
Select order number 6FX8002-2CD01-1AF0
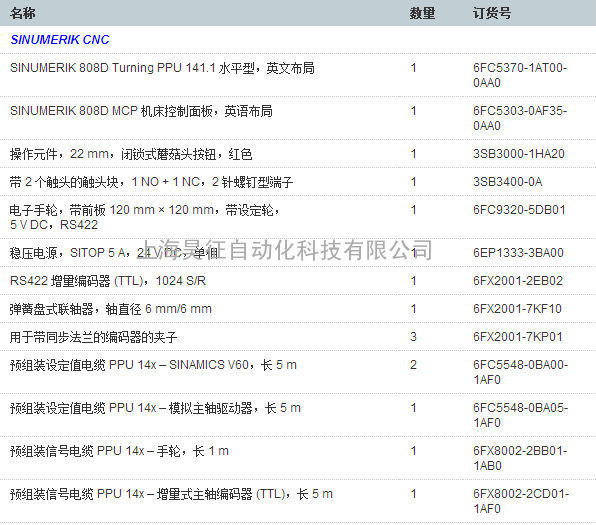(521, 501)
